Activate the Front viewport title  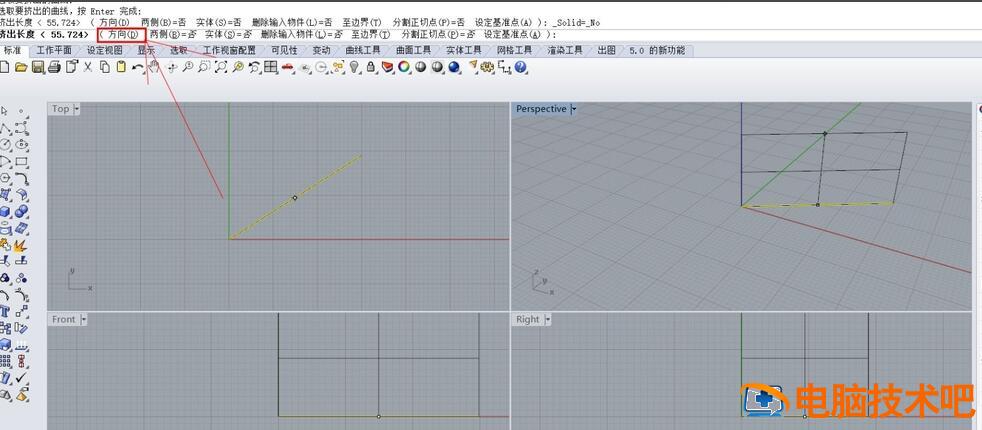[x=63, y=319]
